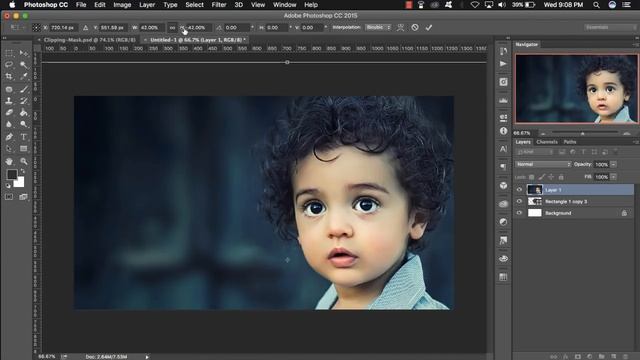This screenshot has height=360, width=640.
Task: Click the background color swatch
Action: [20, 182]
